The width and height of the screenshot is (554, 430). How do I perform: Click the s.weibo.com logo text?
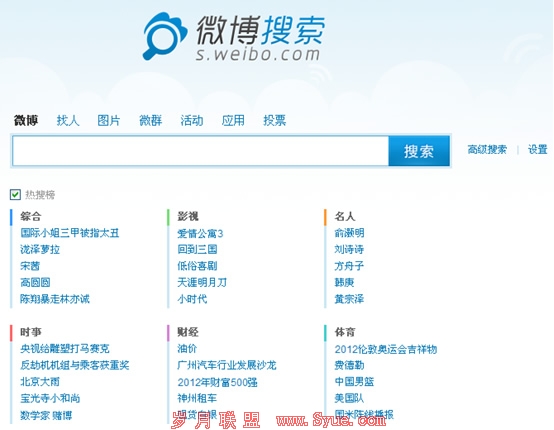tap(258, 54)
